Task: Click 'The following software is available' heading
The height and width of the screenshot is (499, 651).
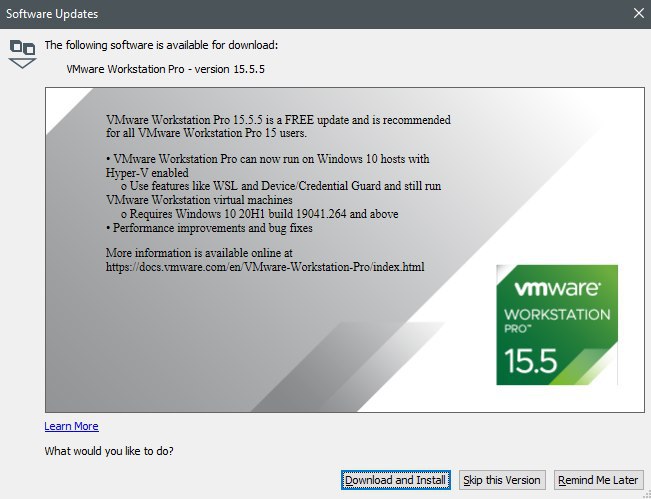Action: click(x=162, y=45)
